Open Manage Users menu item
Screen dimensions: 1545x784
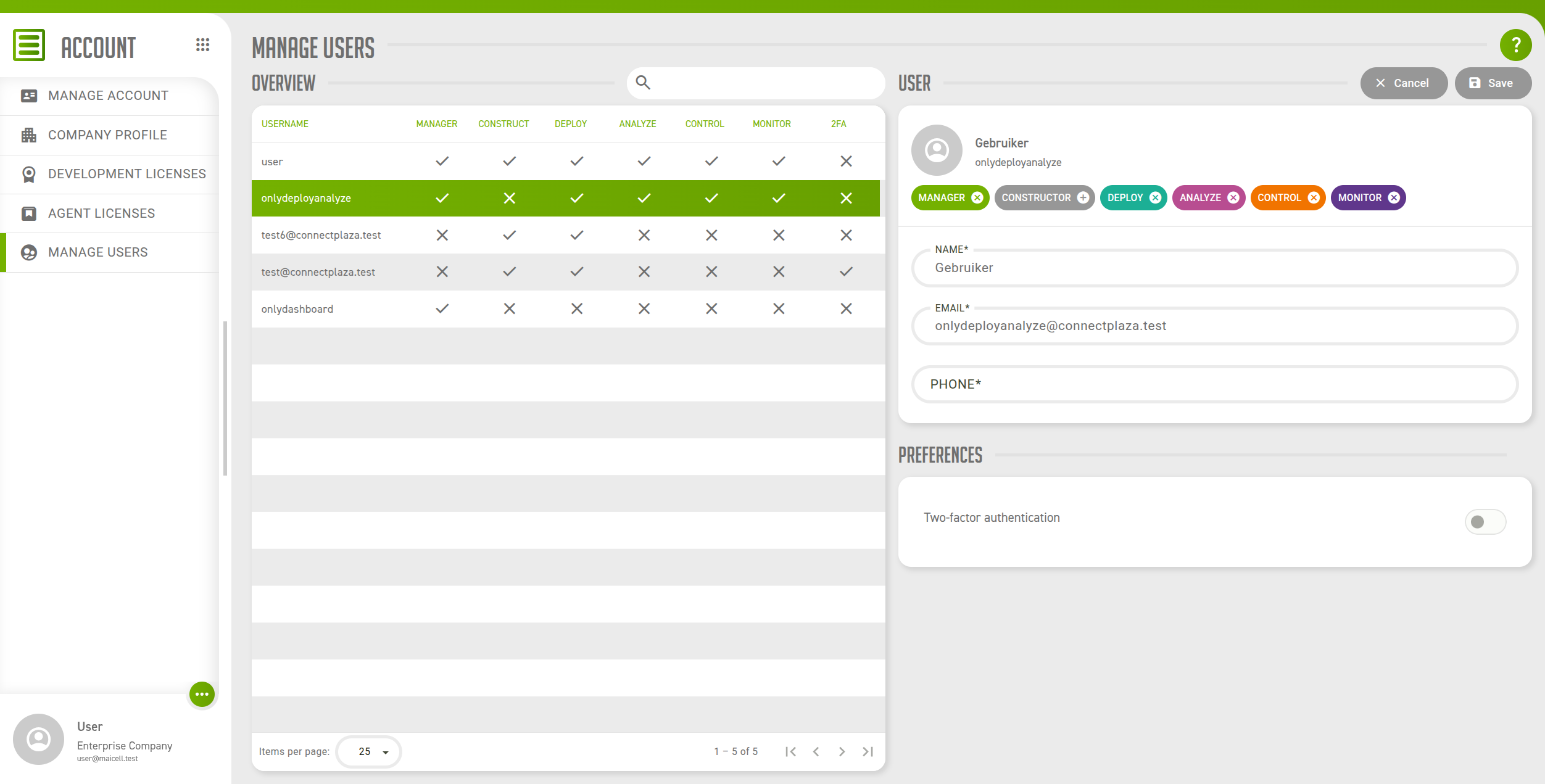coord(109,252)
